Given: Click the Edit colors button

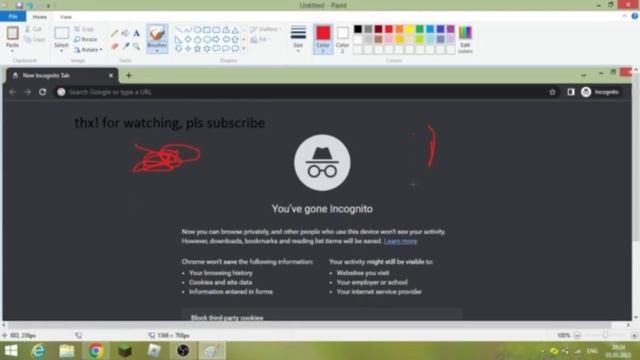Looking at the screenshot, I should pyautogui.click(x=465, y=39).
